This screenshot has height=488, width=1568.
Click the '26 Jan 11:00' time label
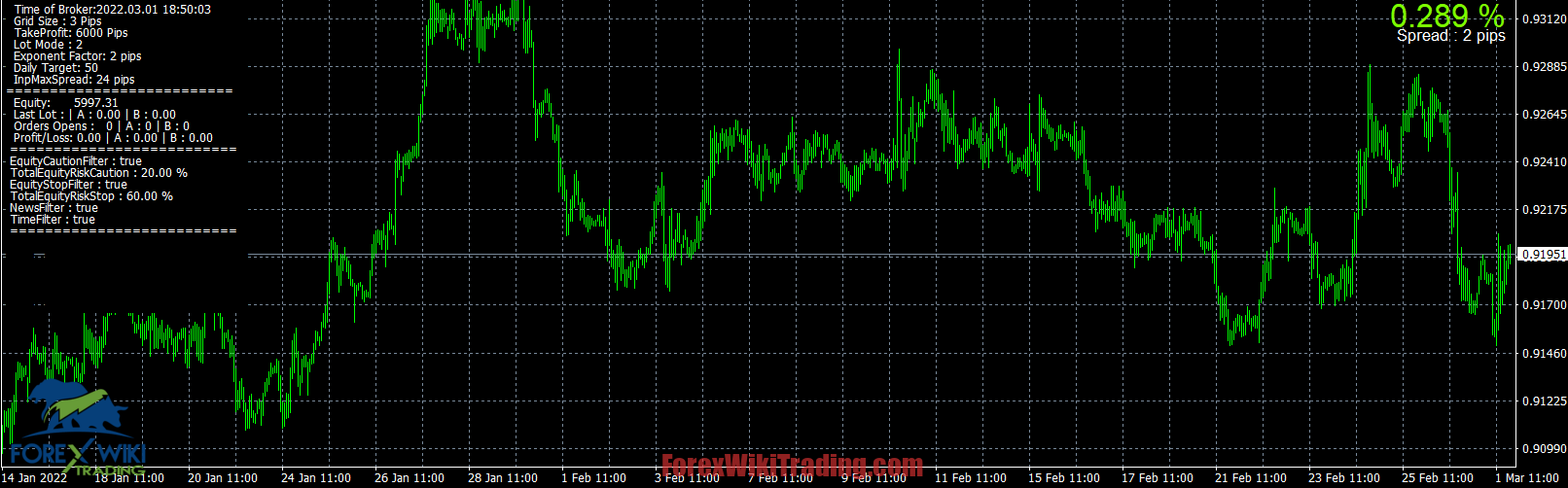410,478
